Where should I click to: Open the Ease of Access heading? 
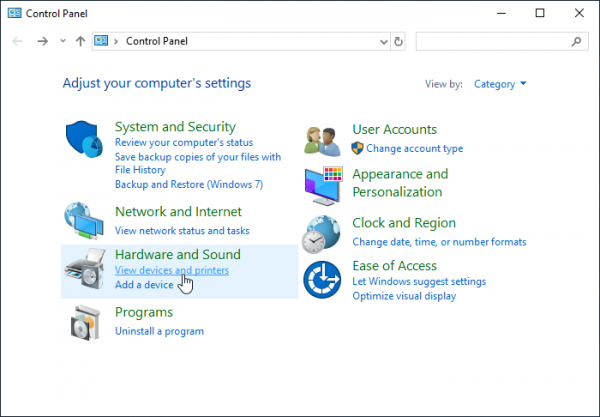(395, 266)
